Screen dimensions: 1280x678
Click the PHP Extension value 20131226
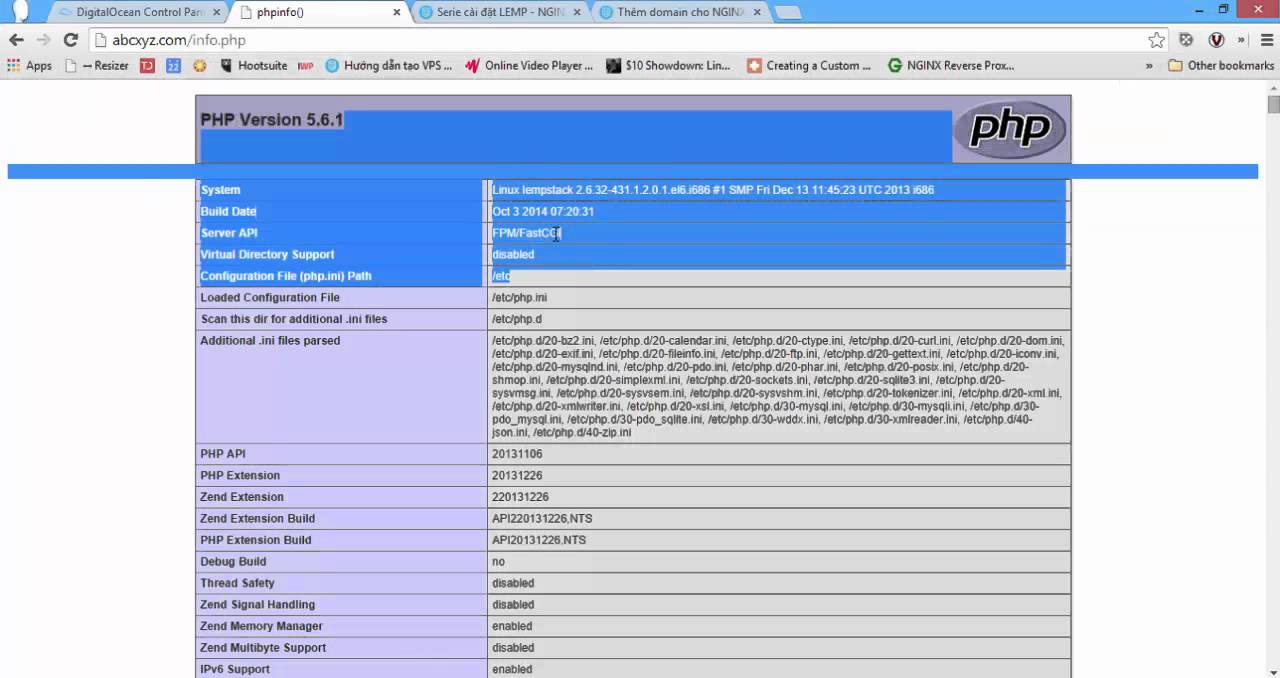point(518,476)
